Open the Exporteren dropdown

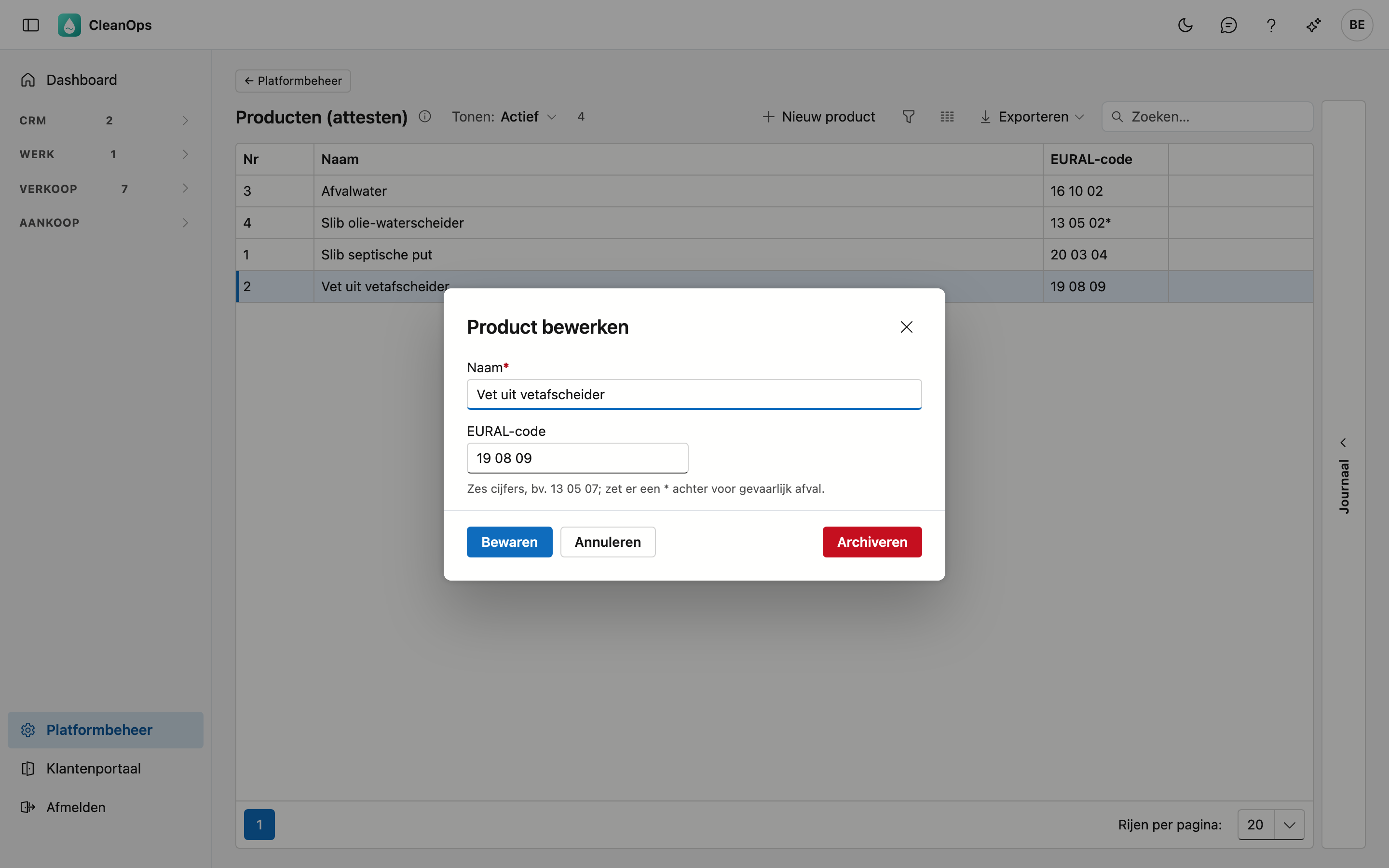click(x=1032, y=117)
